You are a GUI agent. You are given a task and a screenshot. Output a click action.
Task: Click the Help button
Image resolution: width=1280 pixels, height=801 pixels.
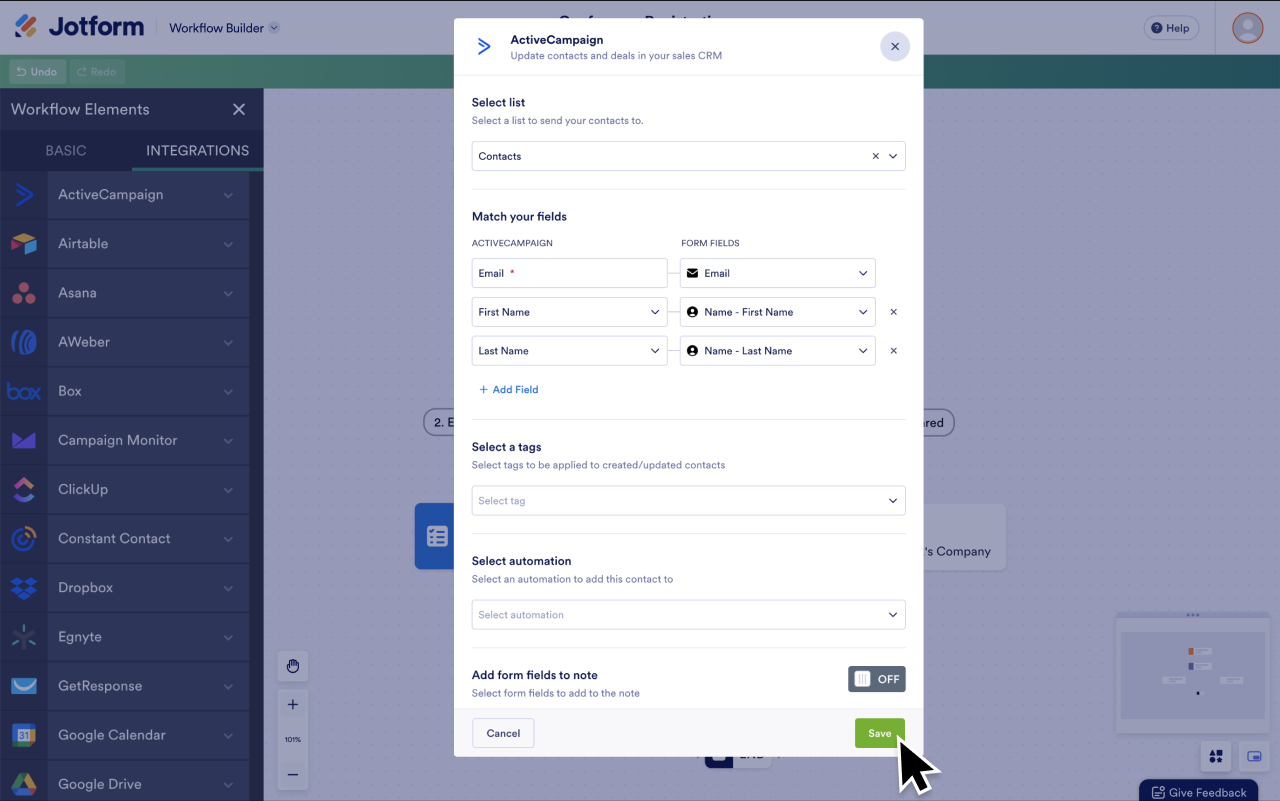[1171, 28]
